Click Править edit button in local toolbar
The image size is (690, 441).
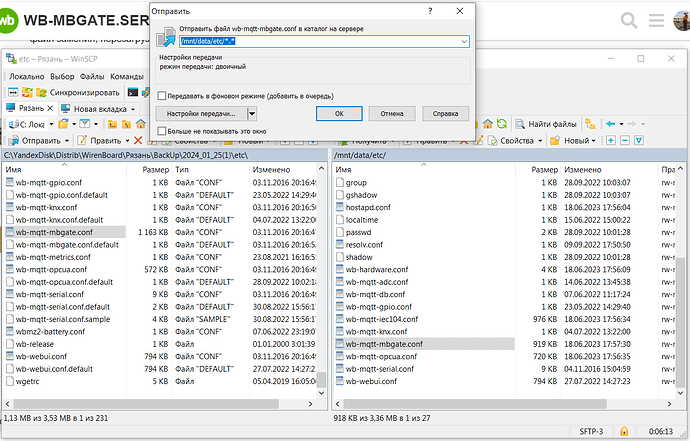point(100,140)
